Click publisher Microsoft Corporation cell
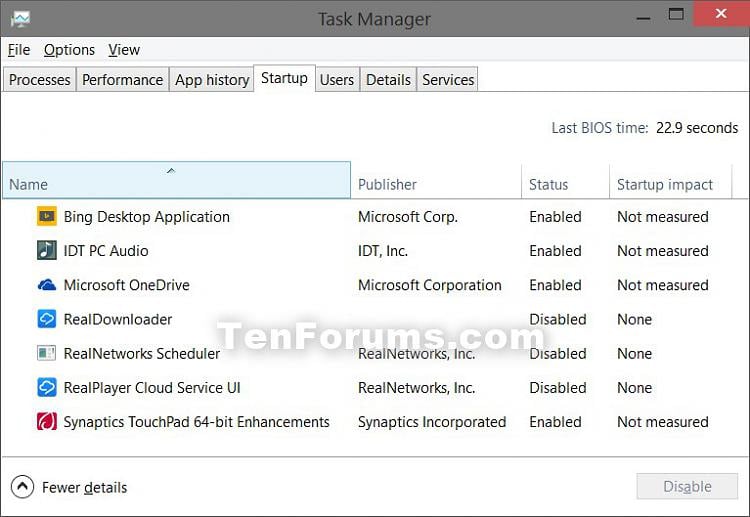 (430, 285)
